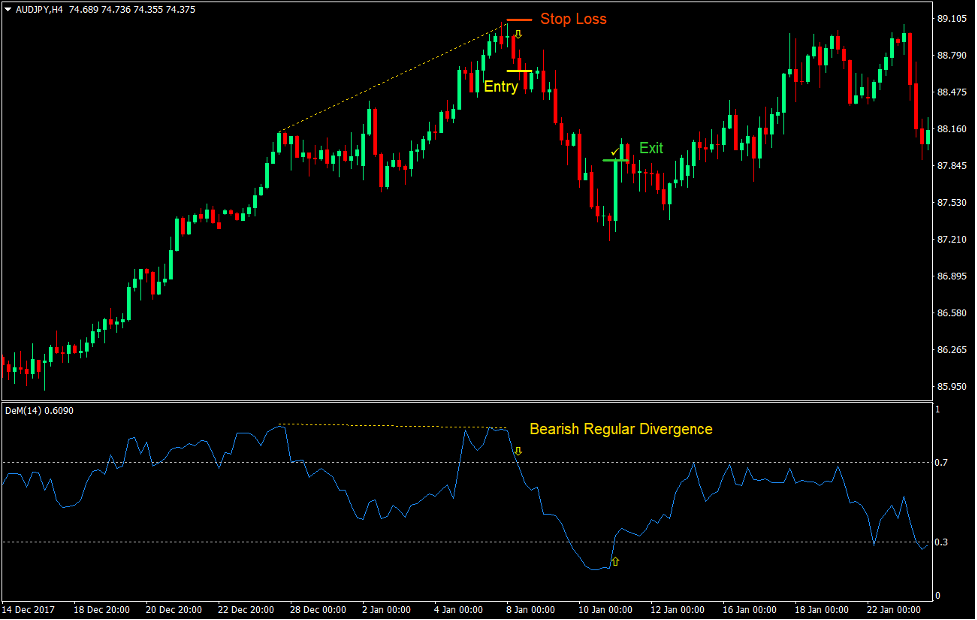Click the down arrow icon in the DeMarker pane
The height and width of the screenshot is (620, 977).
518,451
